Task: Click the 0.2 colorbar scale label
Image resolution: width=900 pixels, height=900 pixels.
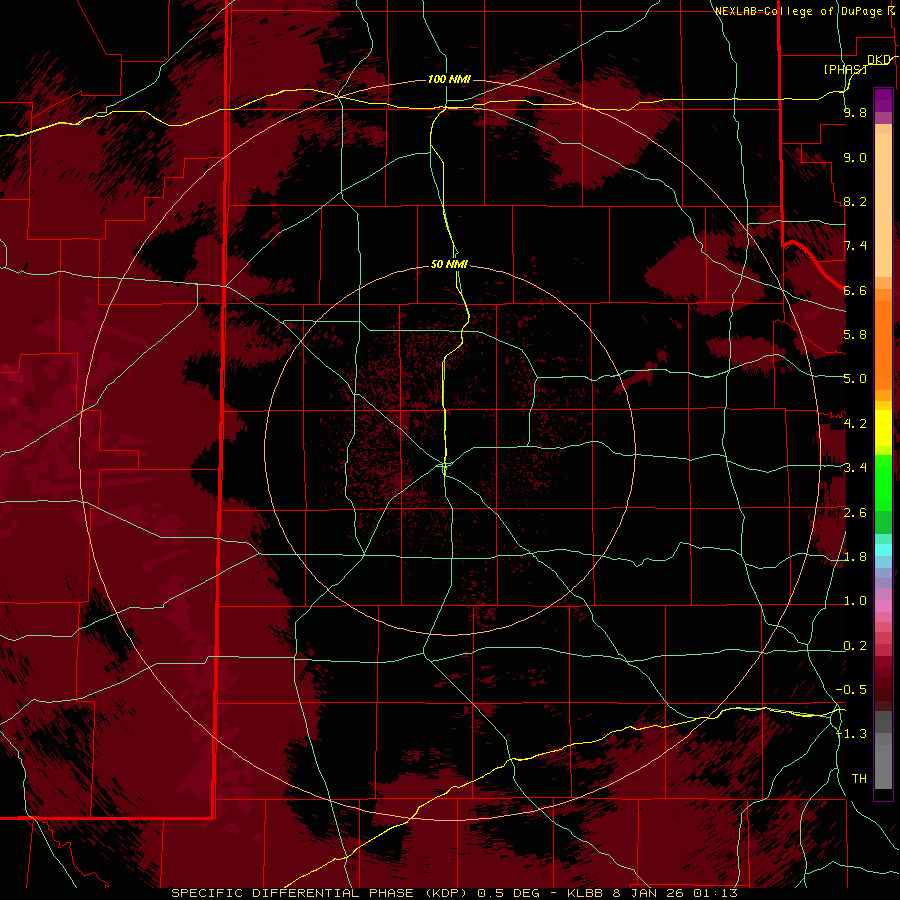Action: pyautogui.click(x=855, y=646)
